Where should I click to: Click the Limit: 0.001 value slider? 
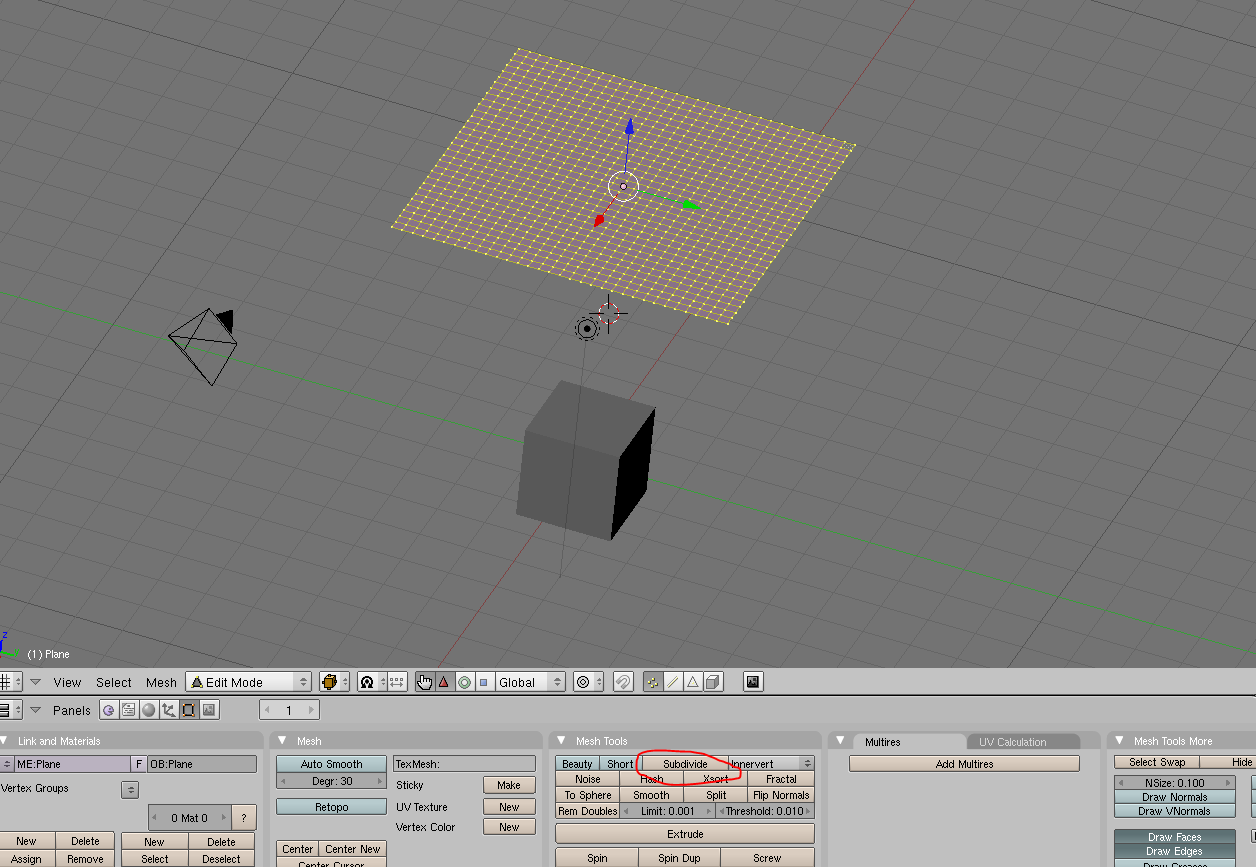(x=668, y=811)
